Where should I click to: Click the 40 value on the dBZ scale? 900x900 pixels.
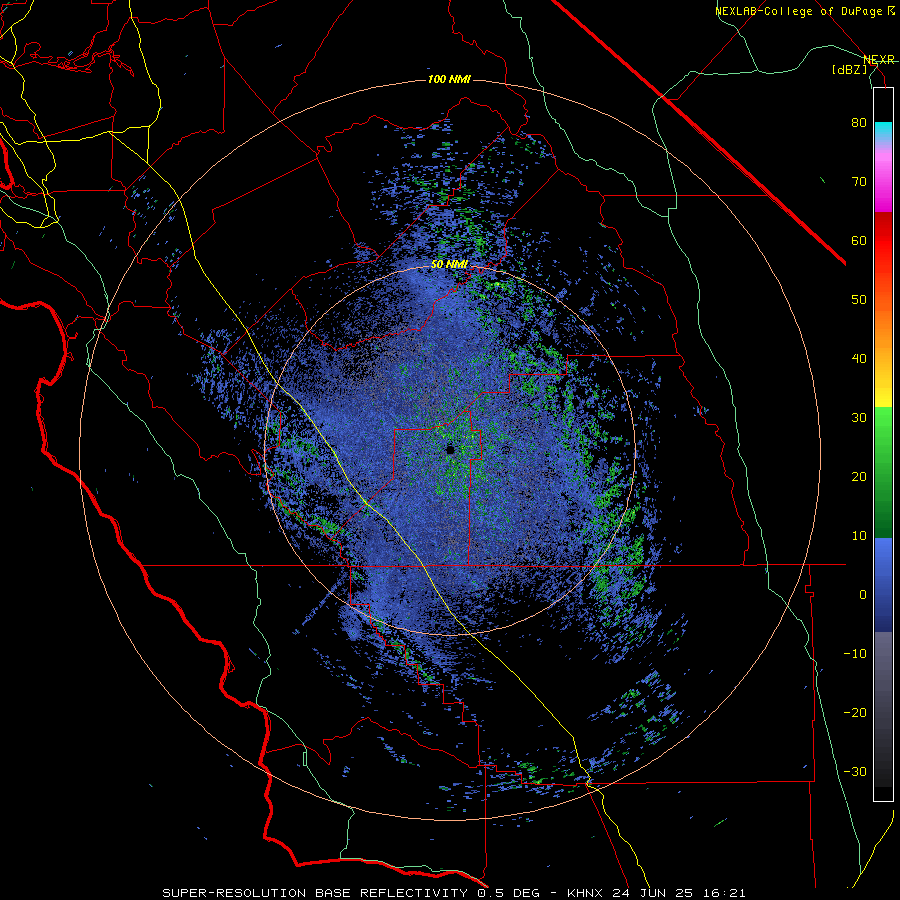coord(859,359)
